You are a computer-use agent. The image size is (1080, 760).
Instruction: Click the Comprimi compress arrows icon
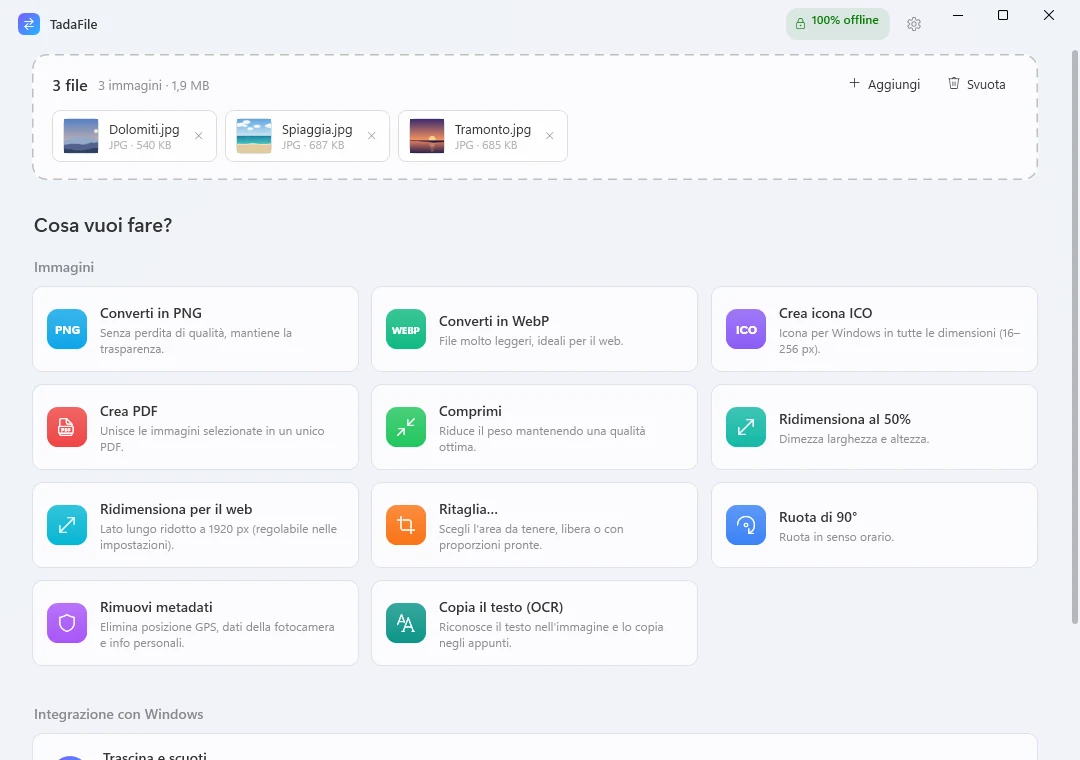pyautogui.click(x=406, y=427)
